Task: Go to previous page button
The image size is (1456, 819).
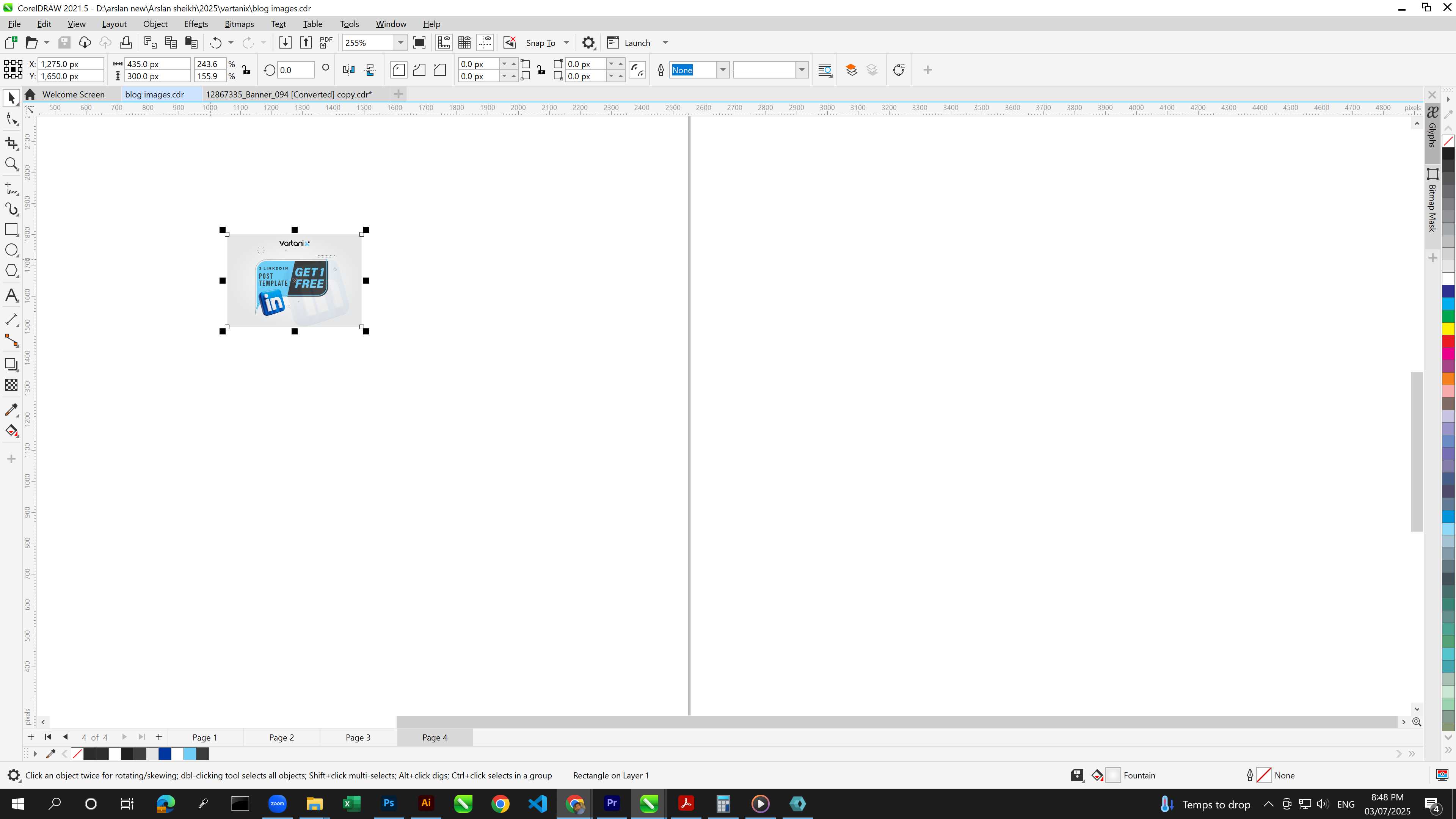Action: point(65,737)
